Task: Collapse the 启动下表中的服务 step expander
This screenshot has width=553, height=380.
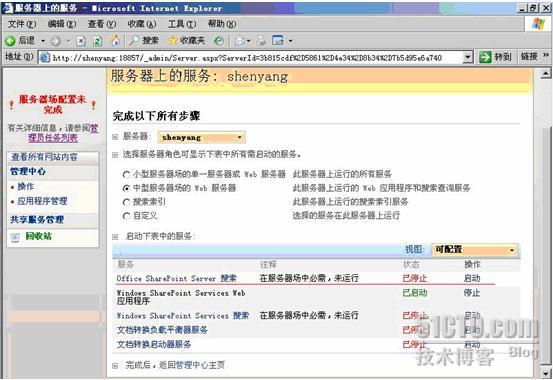Action: pos(115,237)
